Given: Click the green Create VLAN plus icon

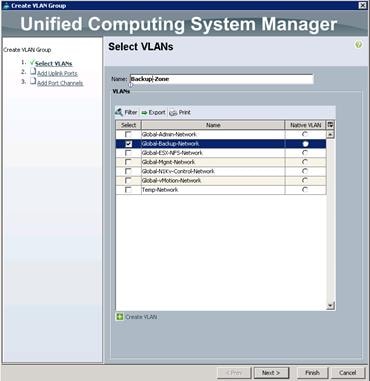Looking at the screenshot, I should click(120, 317).
